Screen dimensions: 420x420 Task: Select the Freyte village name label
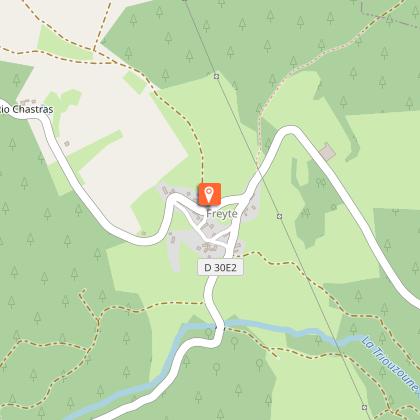coord(222,214)
